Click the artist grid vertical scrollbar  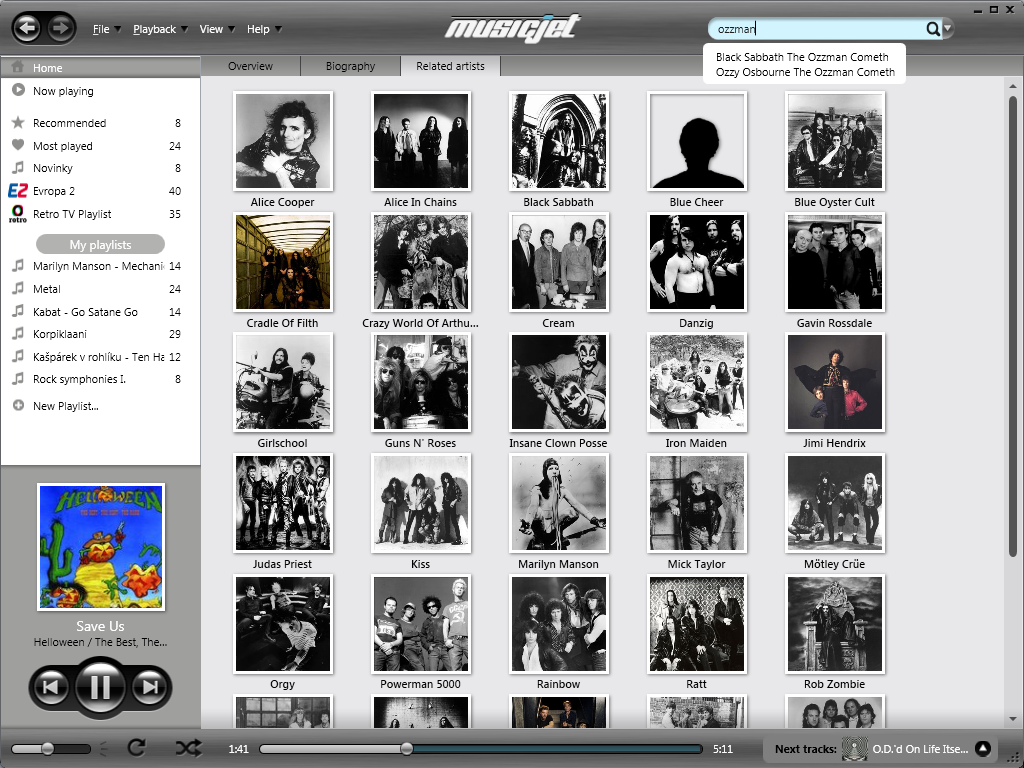tap(1013, 327)
